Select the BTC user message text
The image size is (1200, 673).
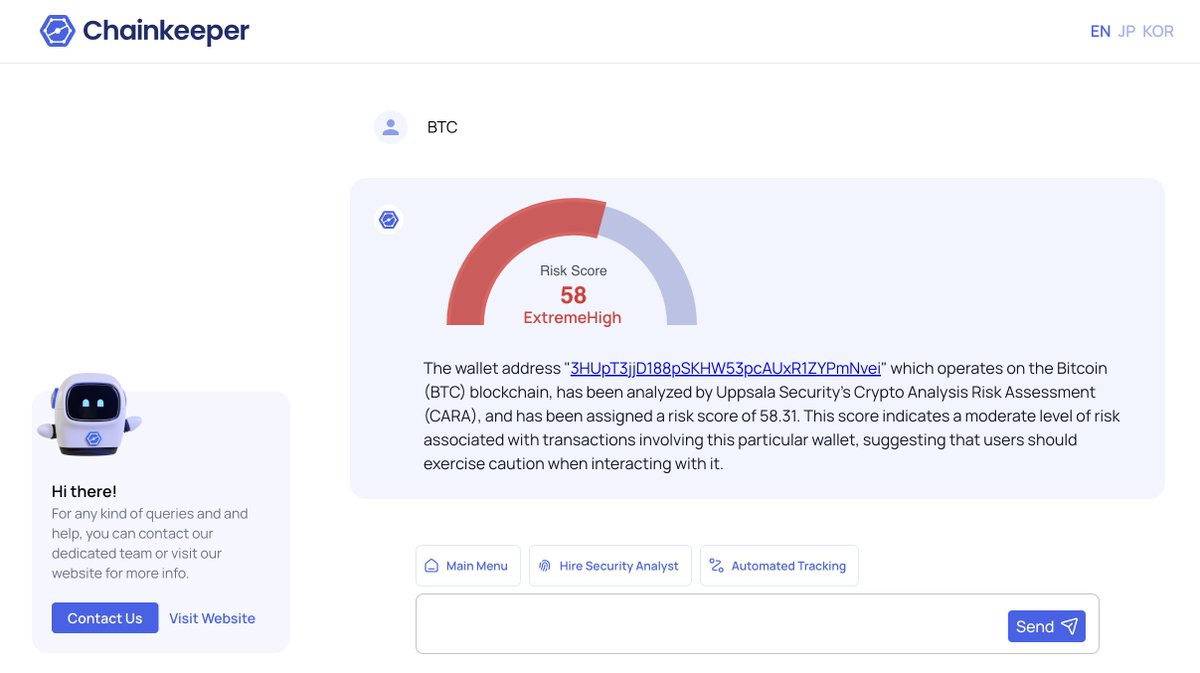[442, 127]
